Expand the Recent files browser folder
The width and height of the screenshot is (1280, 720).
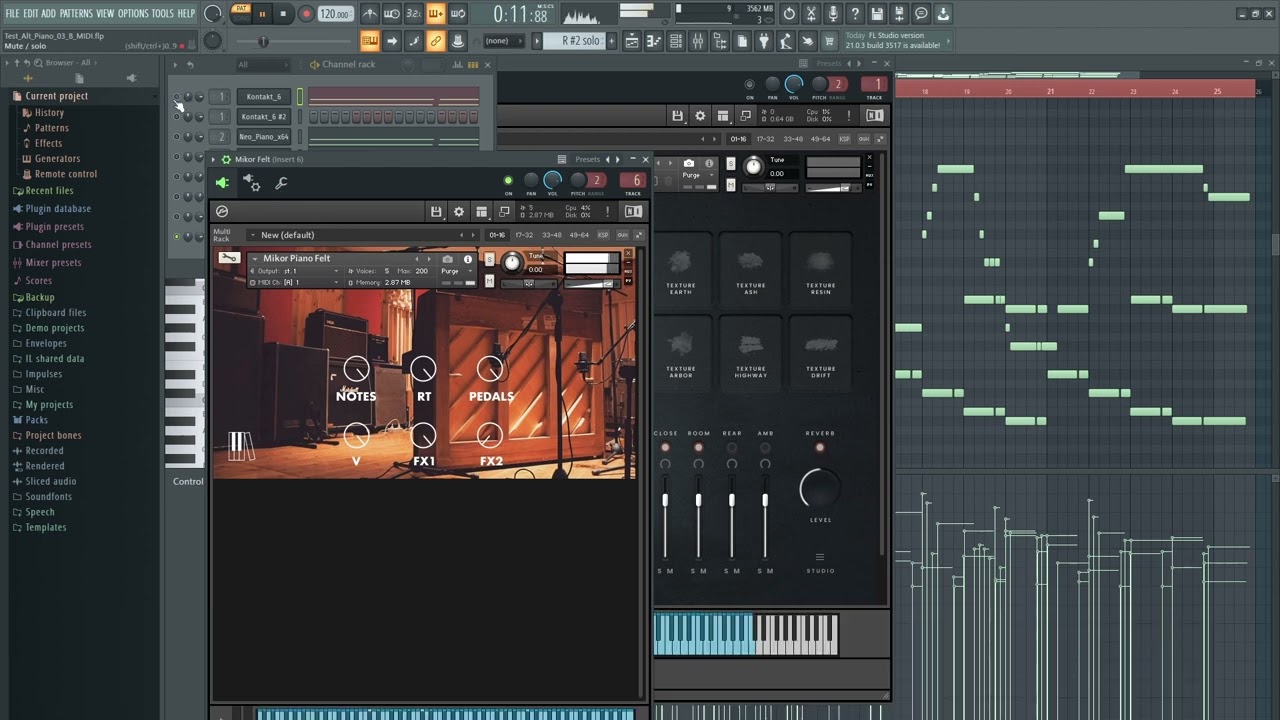pos(49,190)
